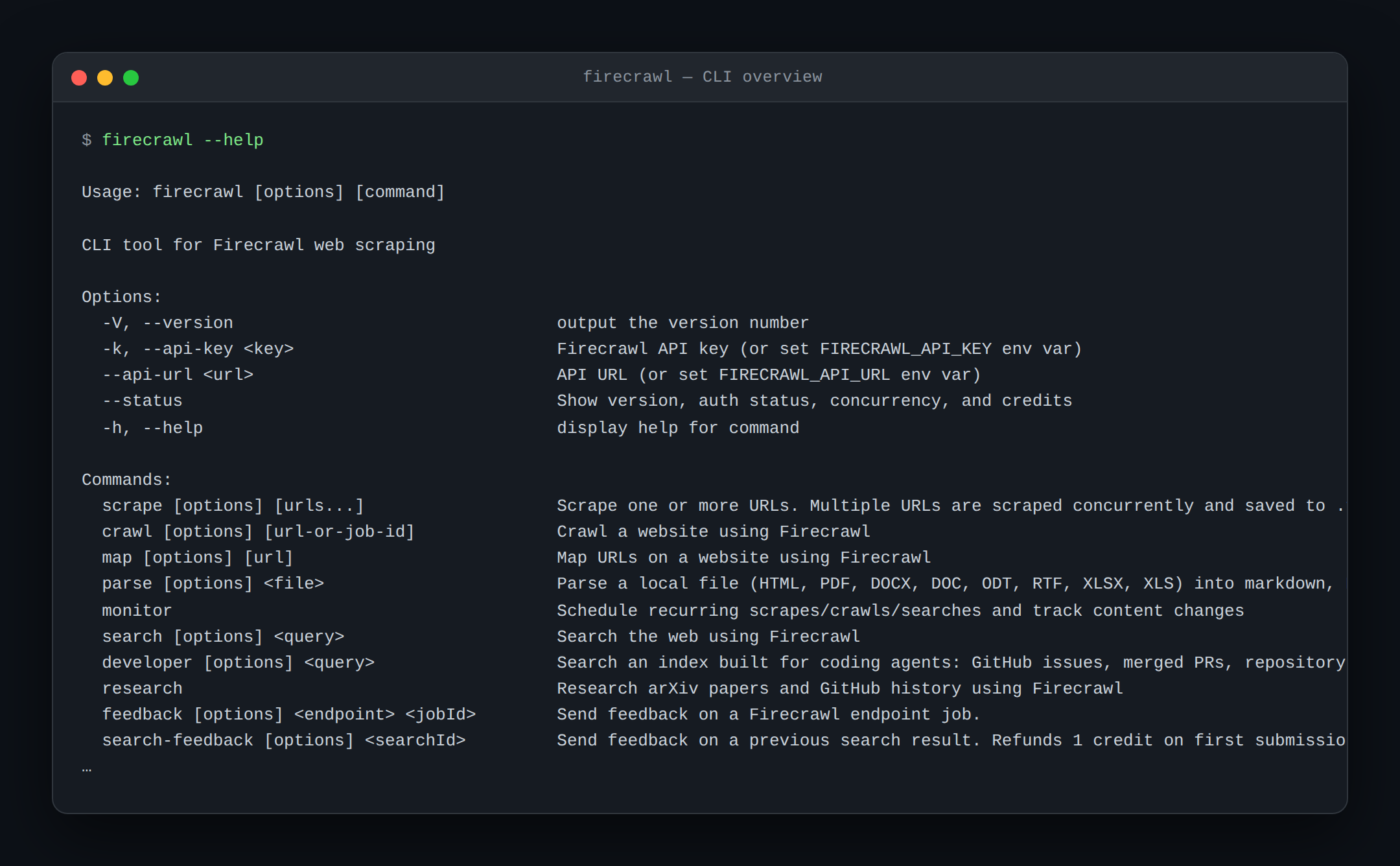Viewport: 1400px width, 866px height.
Task: Click the '--api-url <url>' option
Action: pos(178,375)
